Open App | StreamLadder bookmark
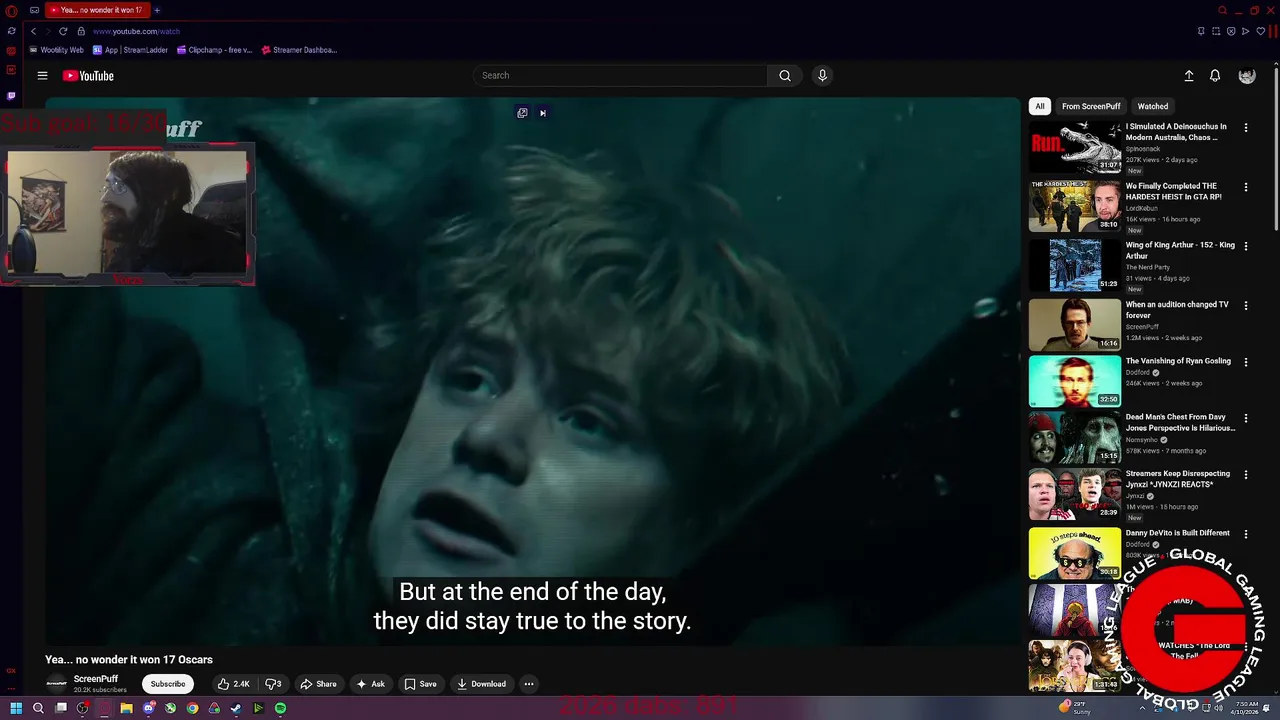Image resolution: width=1280 pixels, height=720 pixels. coord(131,50)
